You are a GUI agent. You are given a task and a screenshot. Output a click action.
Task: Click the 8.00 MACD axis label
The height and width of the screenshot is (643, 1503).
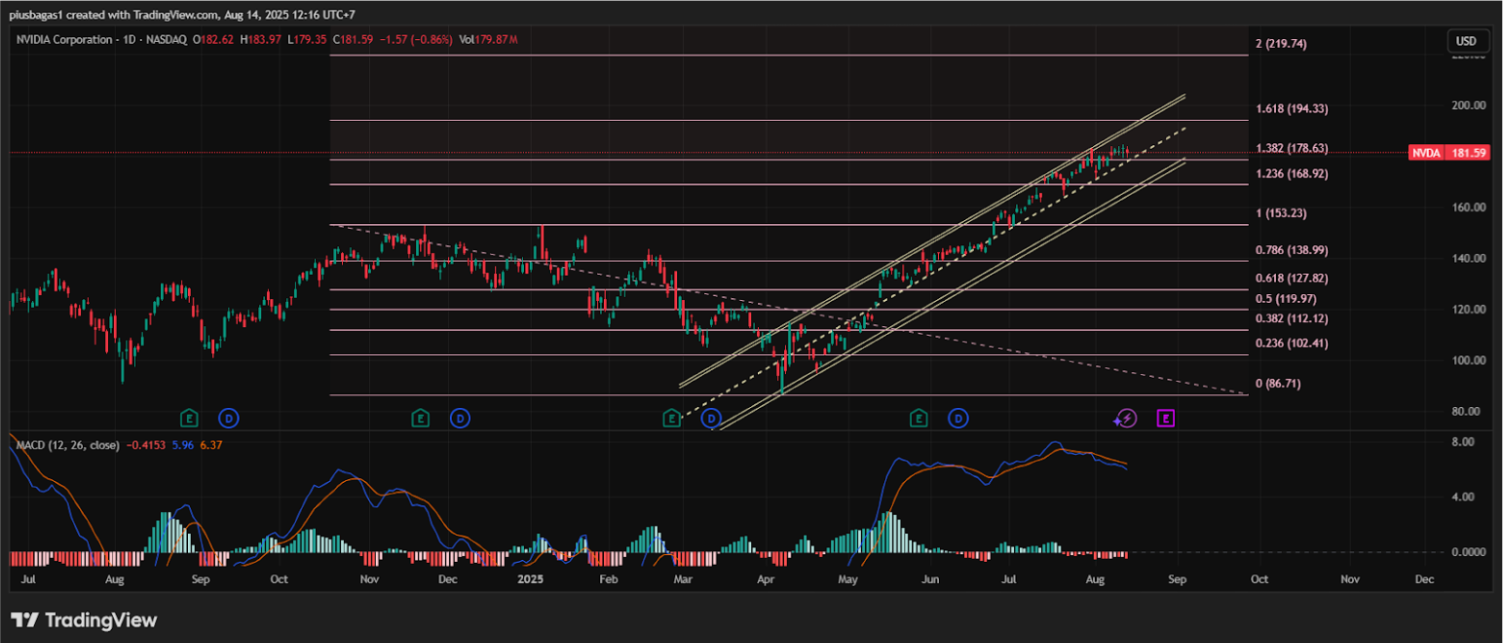pos(1463,441)
